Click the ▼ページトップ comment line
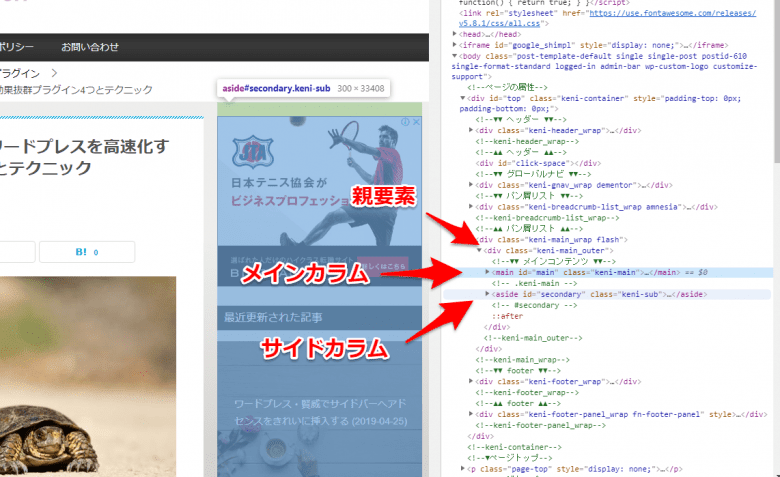Screen dimensions: 780x477 (x=510, y=458)
